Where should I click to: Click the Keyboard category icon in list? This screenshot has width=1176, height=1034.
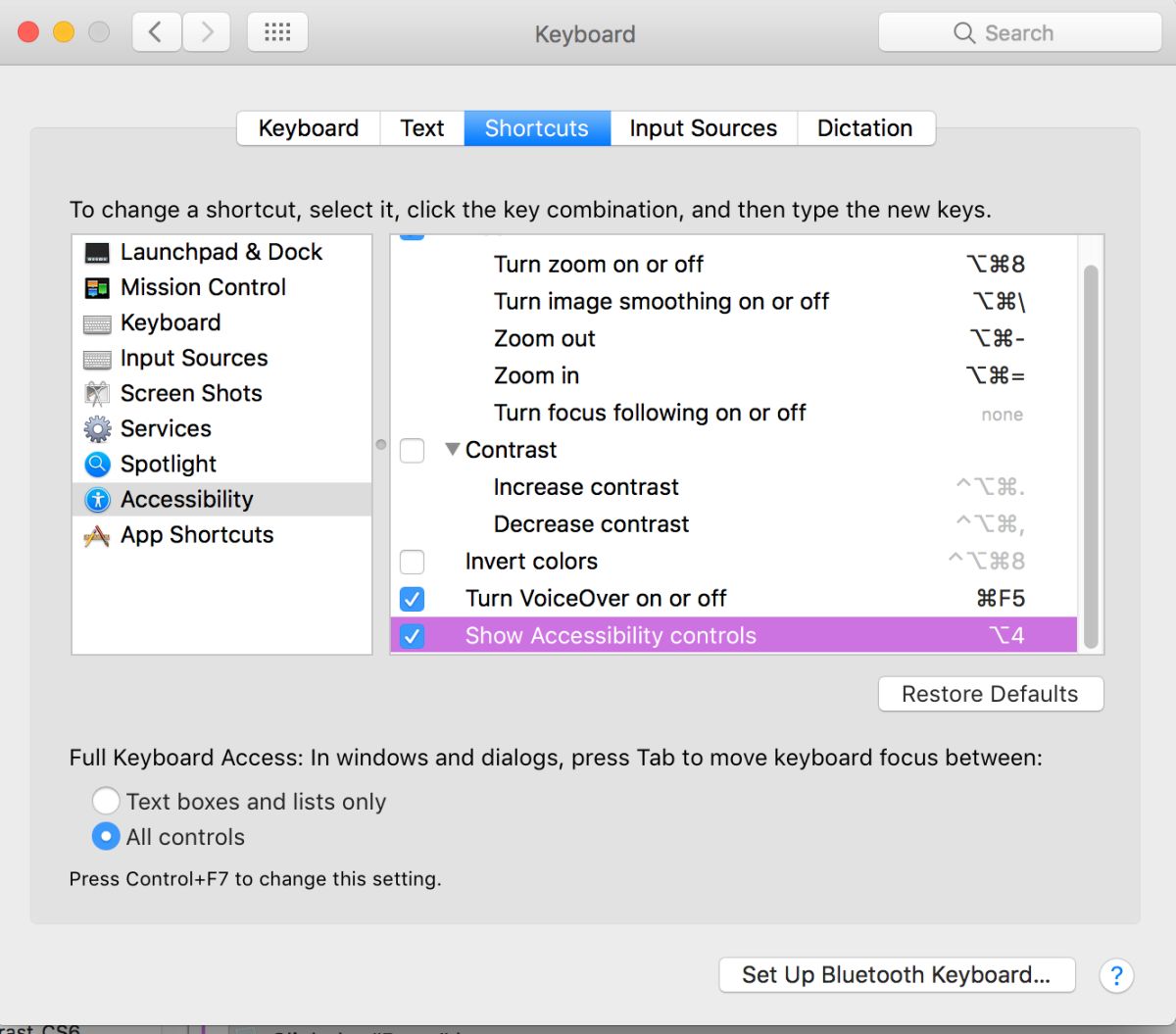[97, 323]
